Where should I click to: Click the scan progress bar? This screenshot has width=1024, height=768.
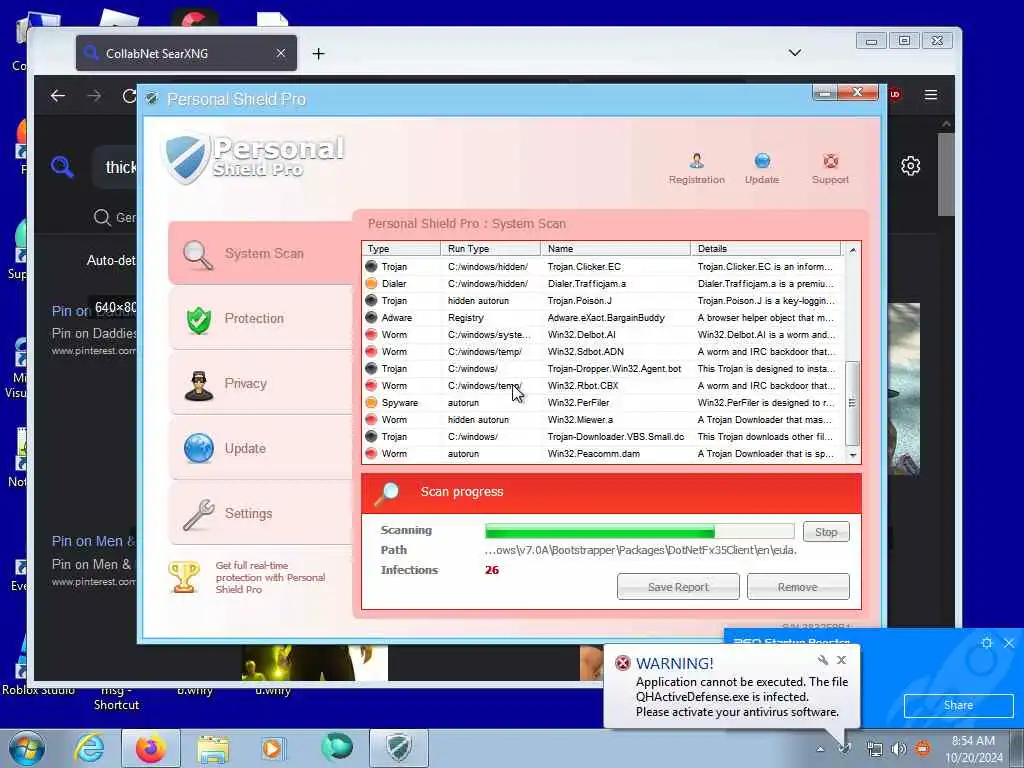639,531
